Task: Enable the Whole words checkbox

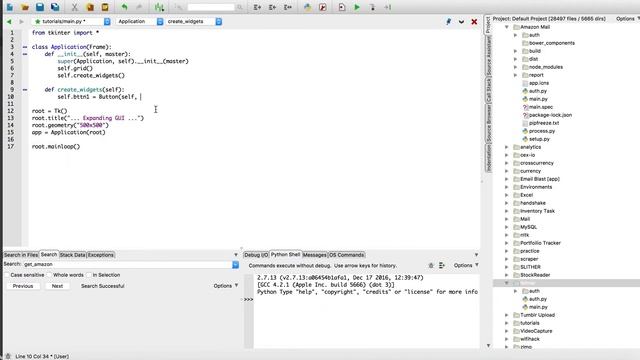Action: (49, 275)
